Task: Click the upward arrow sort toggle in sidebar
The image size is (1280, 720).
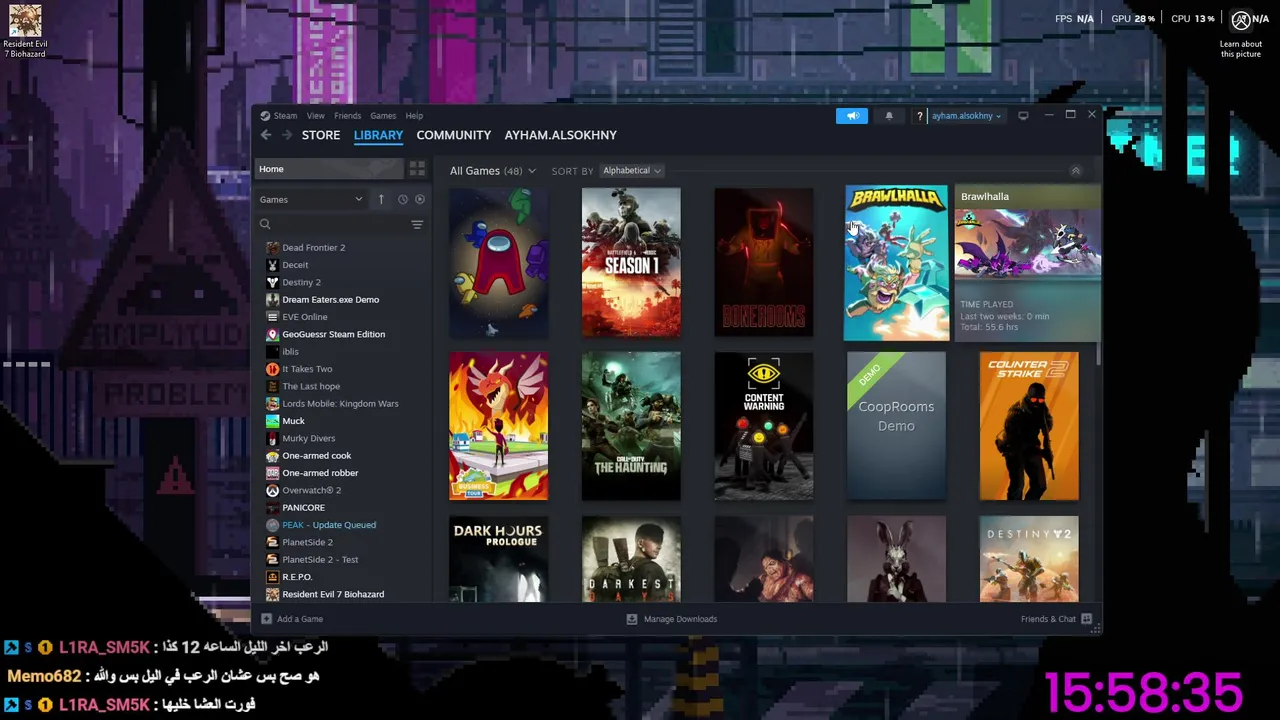Action: tap(381, 199)
